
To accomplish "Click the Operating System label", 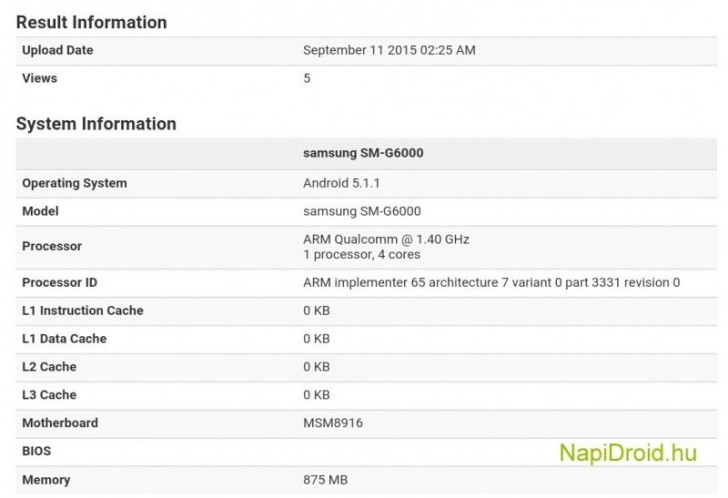I will (x=74, y=183).
